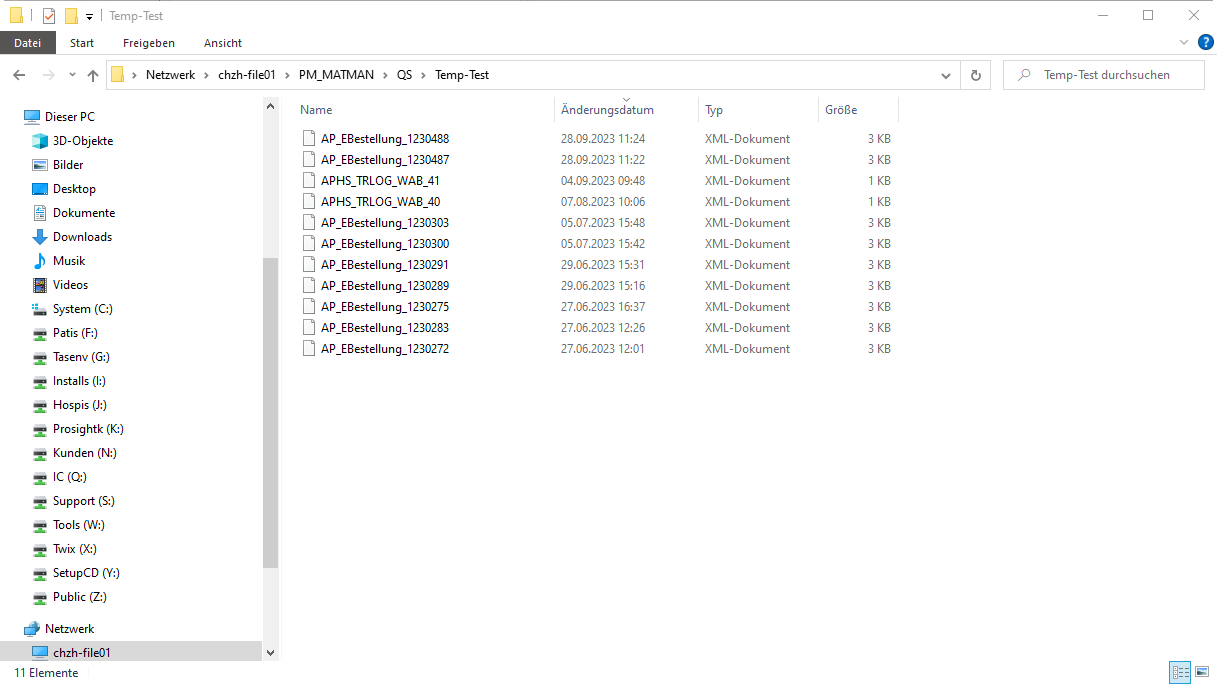Select Downloads in navigation pane

click(x=82, y=237)
